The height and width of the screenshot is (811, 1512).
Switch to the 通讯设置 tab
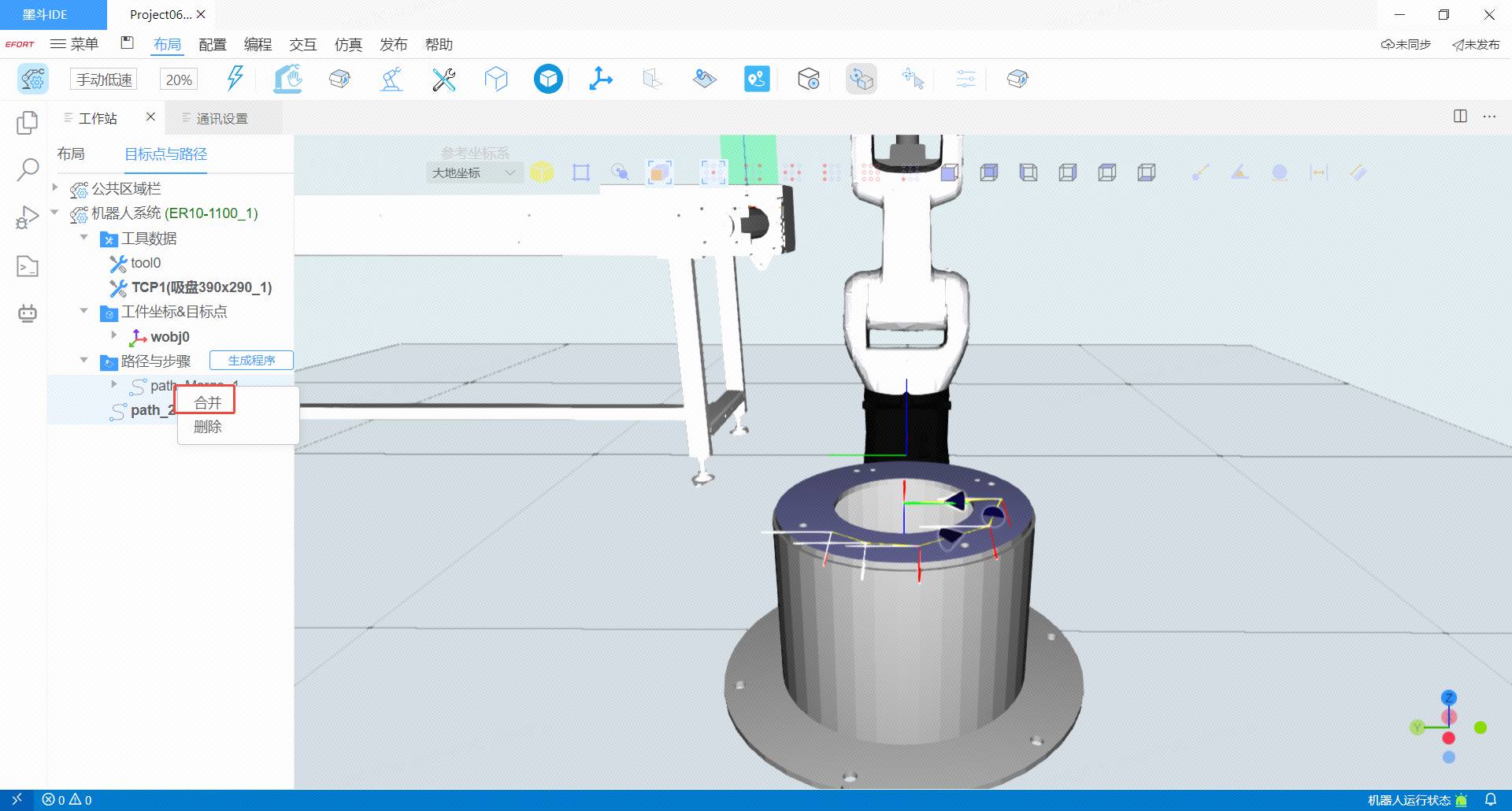[221, 118]
